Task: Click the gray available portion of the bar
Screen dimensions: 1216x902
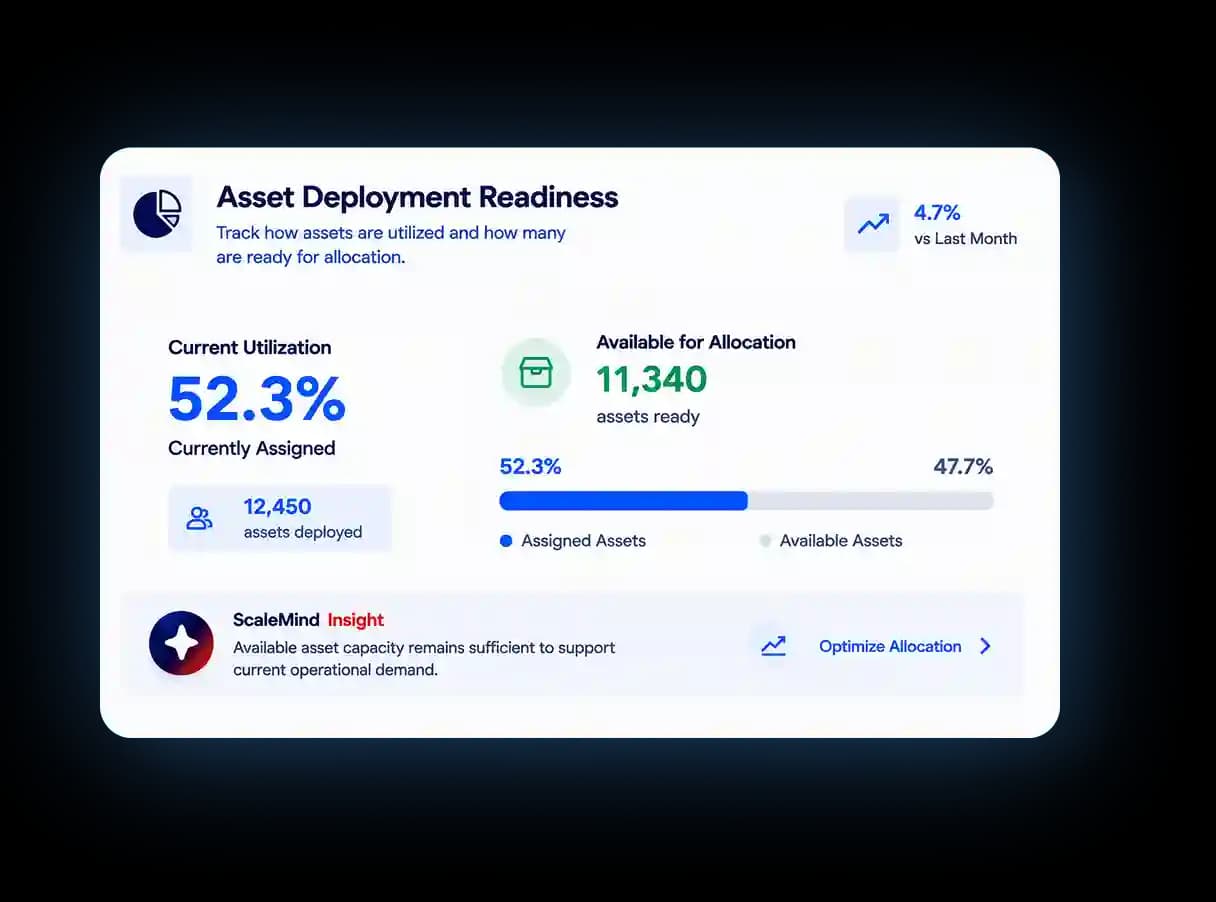Action: point(871,501)
